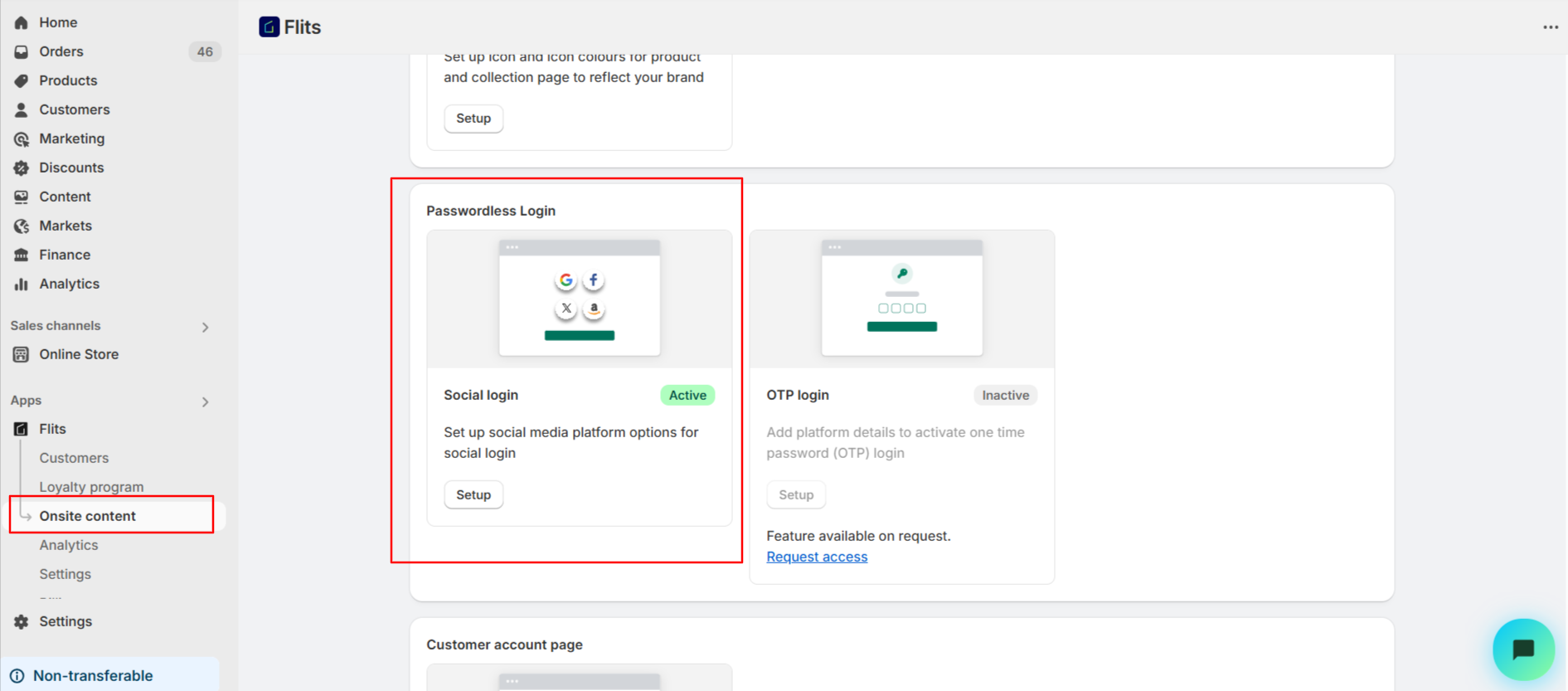Click the Flits logo in header
1568x691 pixels.
(269, 27)
